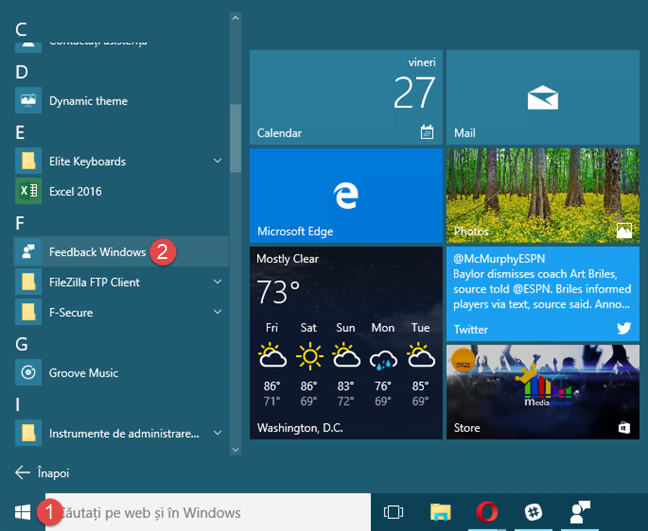Expand the Instrumente de administrare chevron
648x531 pixels.
point(217,433)
